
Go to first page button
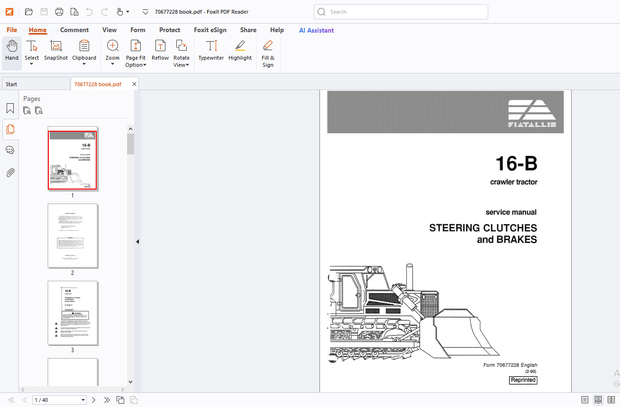tap(11, 400)
